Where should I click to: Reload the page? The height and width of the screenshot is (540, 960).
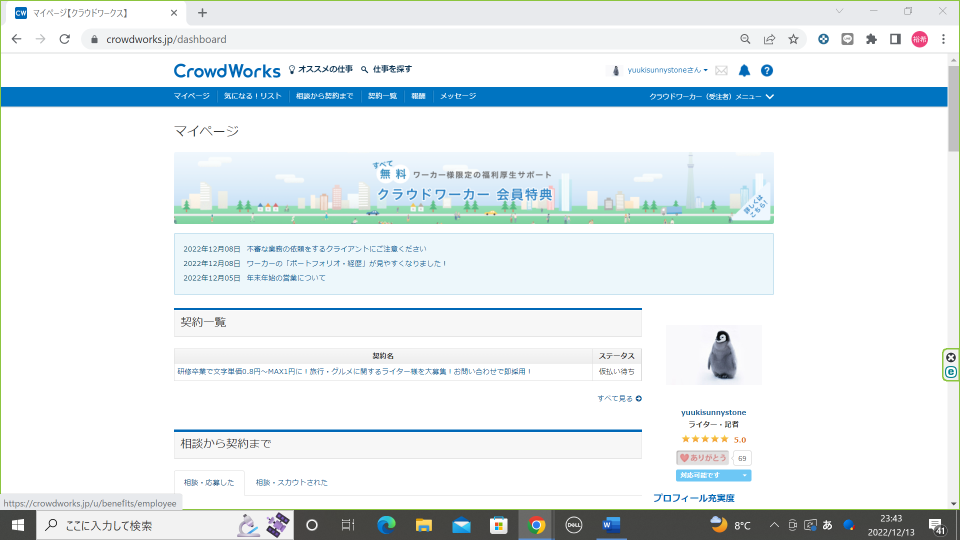(65, 39)
